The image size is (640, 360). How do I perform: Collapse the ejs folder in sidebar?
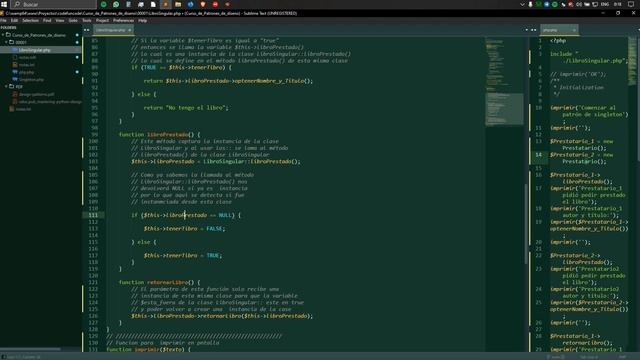pyautogui.click(x=6, y=87)
